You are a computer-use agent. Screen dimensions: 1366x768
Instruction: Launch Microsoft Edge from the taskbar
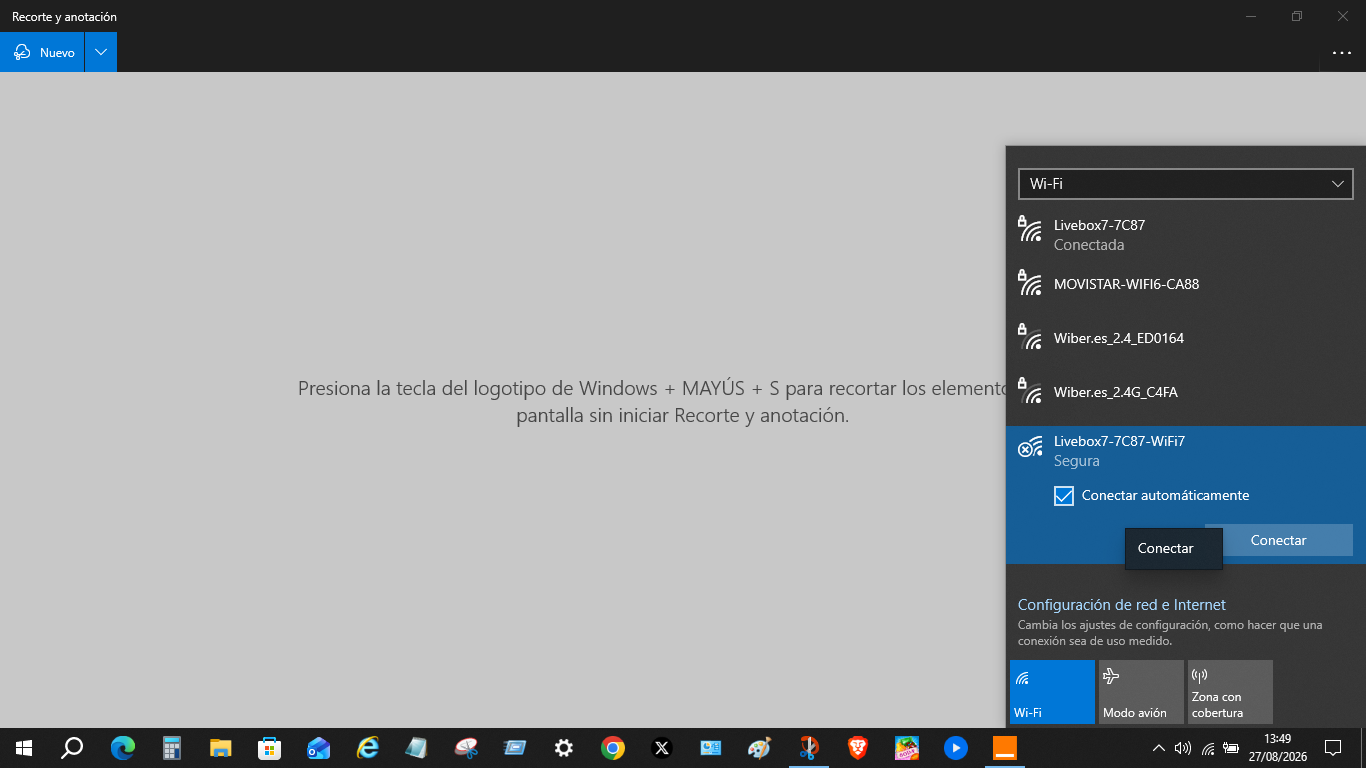coord(123,748)
